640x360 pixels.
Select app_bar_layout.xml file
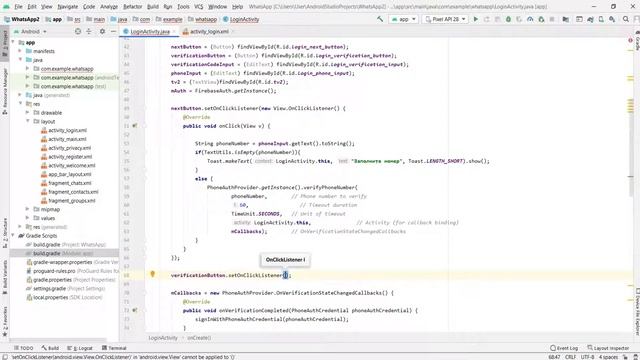[x=69, y=174]
